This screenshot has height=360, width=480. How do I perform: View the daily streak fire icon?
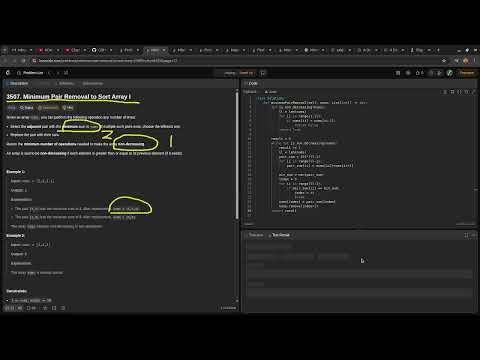coord(419,73)
